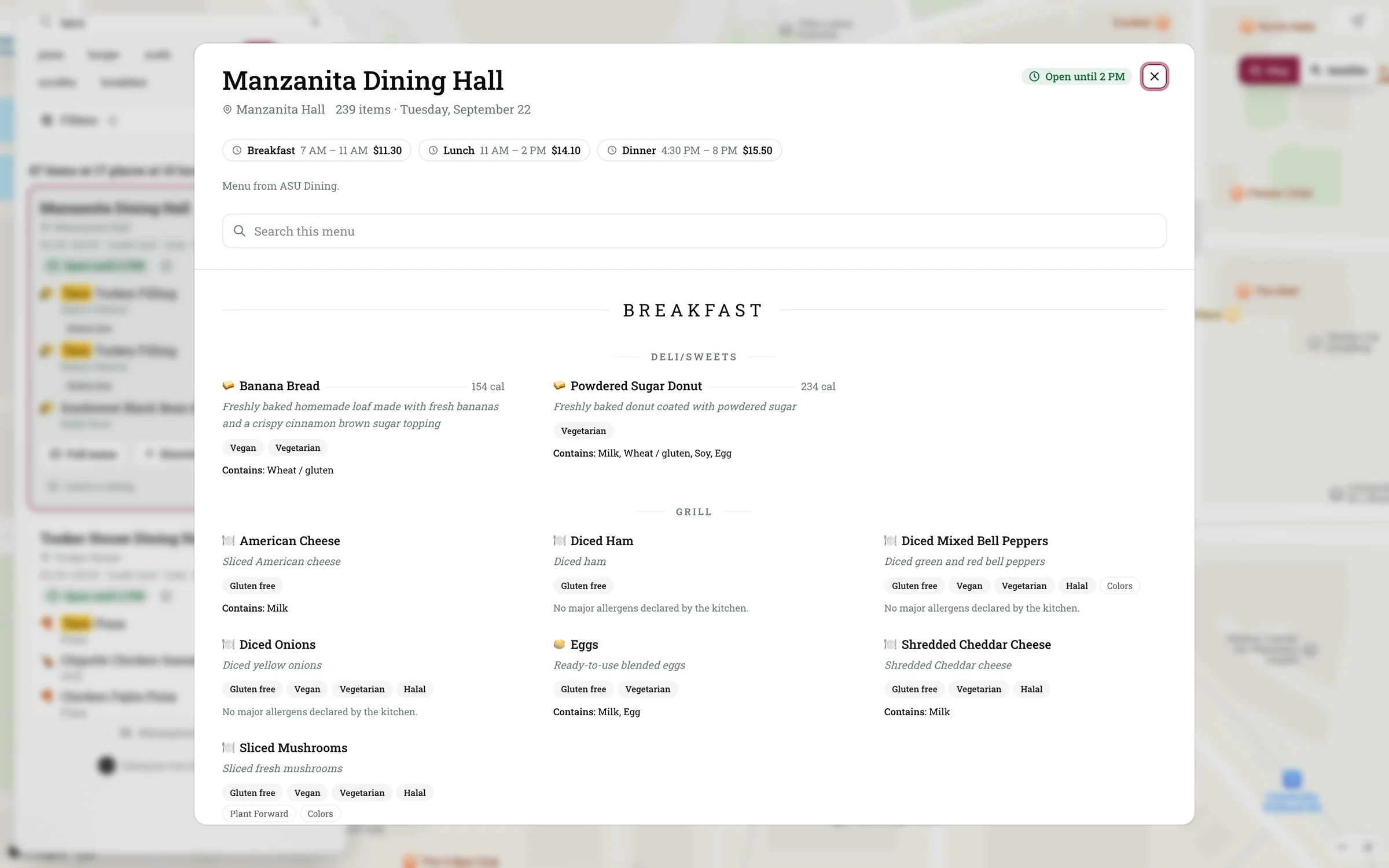The height and width of the screenshot is (868, 1389).
Task: Click the DELI/SWEETS subsection heading
Action: pyautogui.click(x=694, y=357)
